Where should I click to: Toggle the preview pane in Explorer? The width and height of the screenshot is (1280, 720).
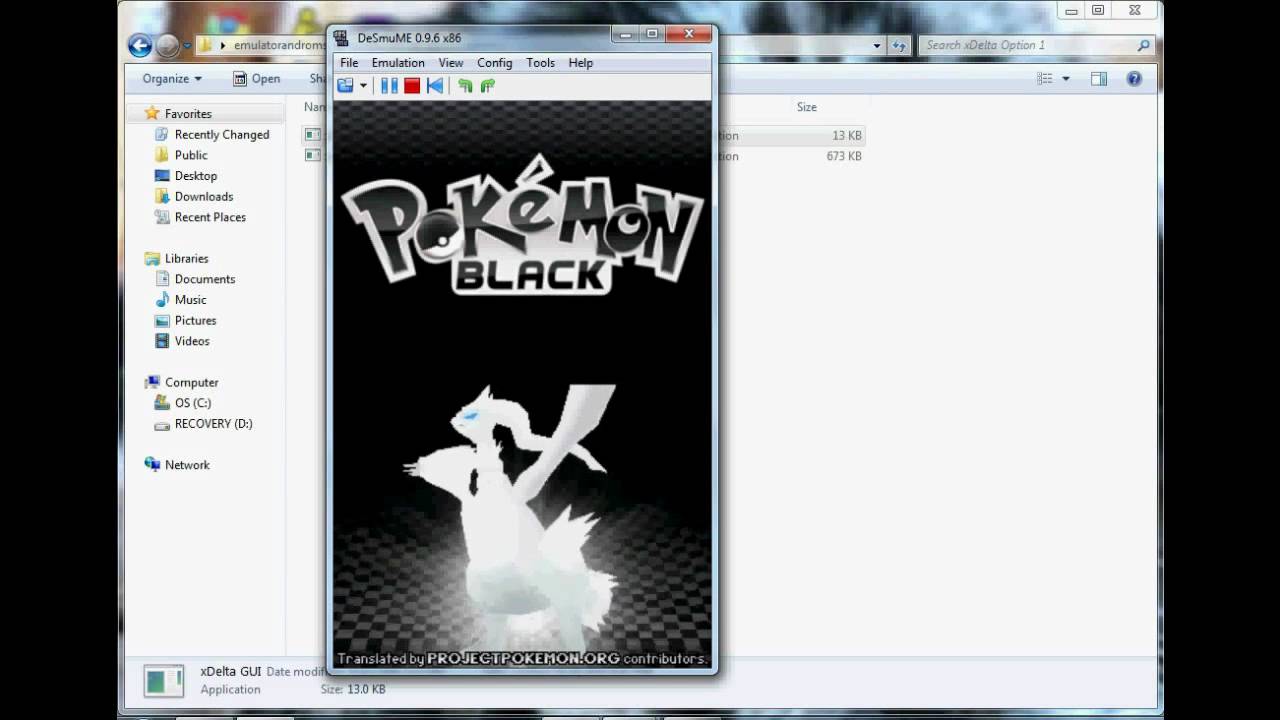(x=1099, y=78)
